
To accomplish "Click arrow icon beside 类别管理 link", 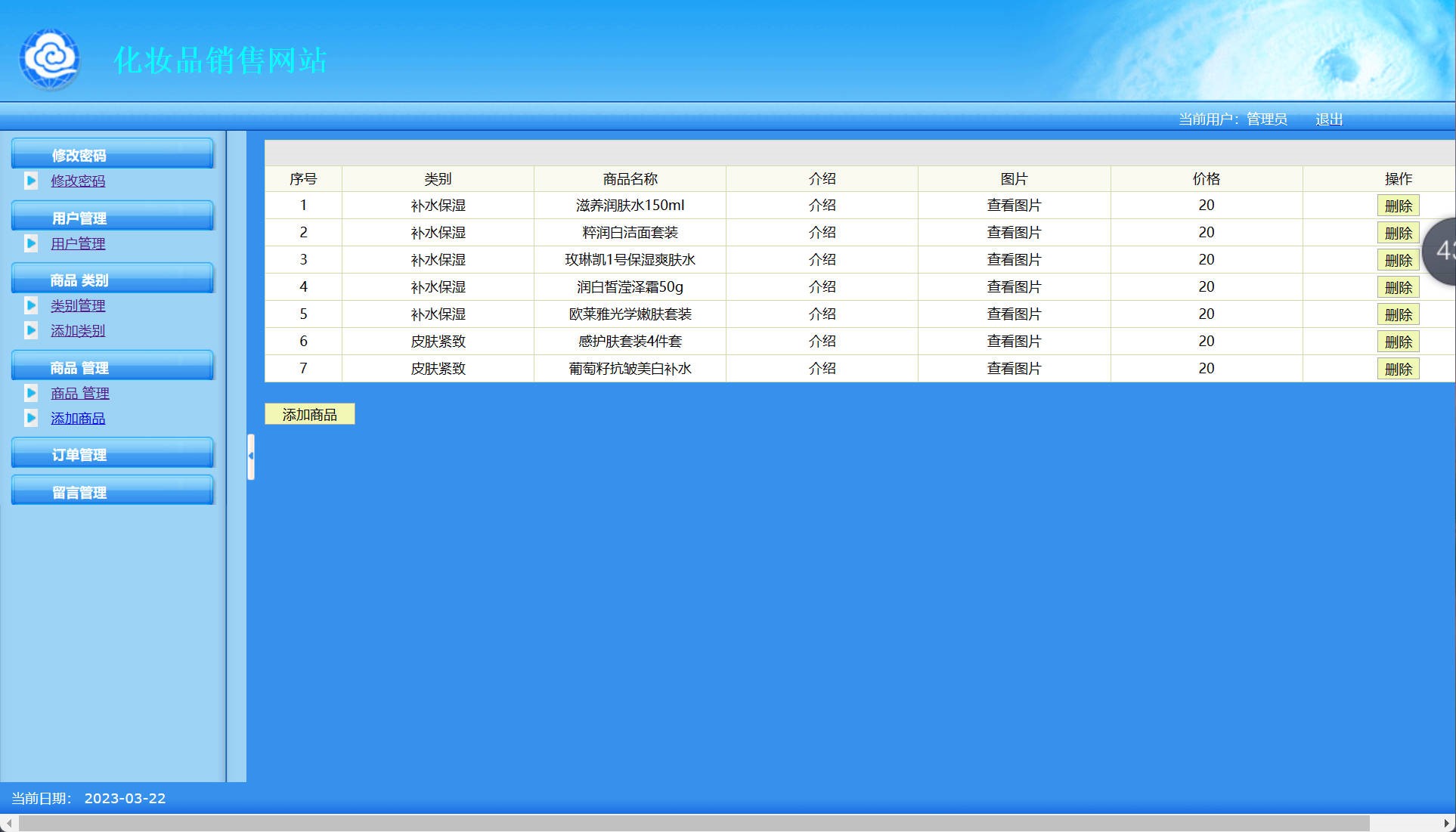I will [x=31, y=305].
